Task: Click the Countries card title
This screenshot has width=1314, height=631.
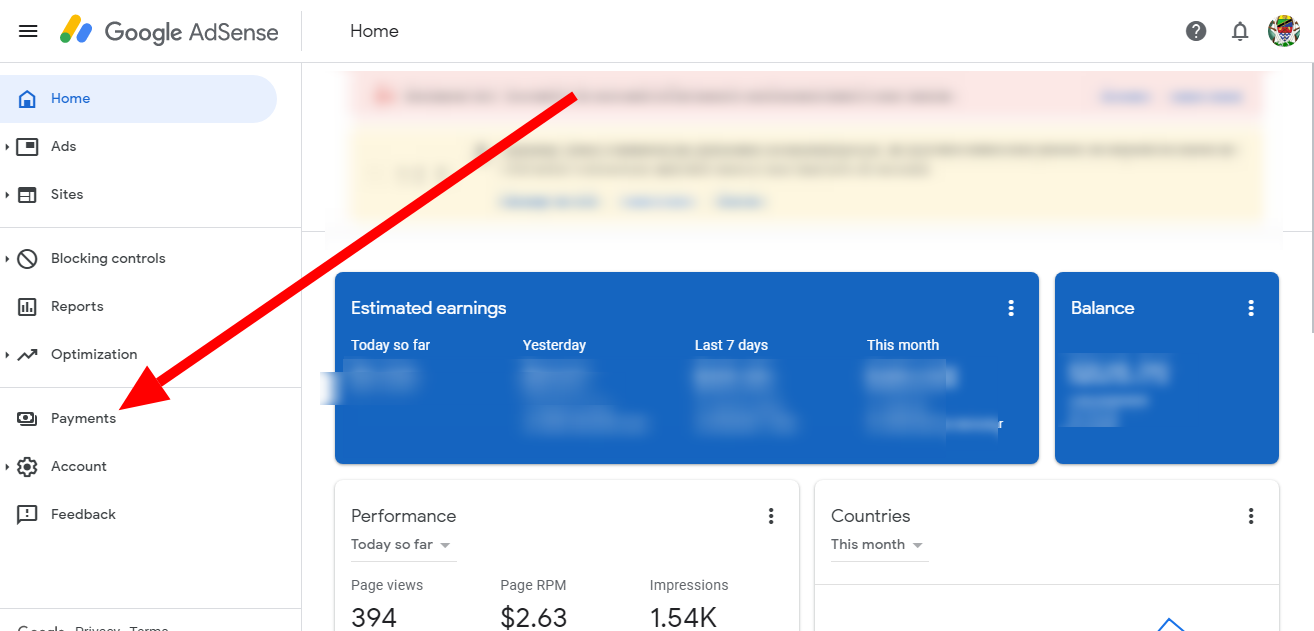Action: (871, 516)
